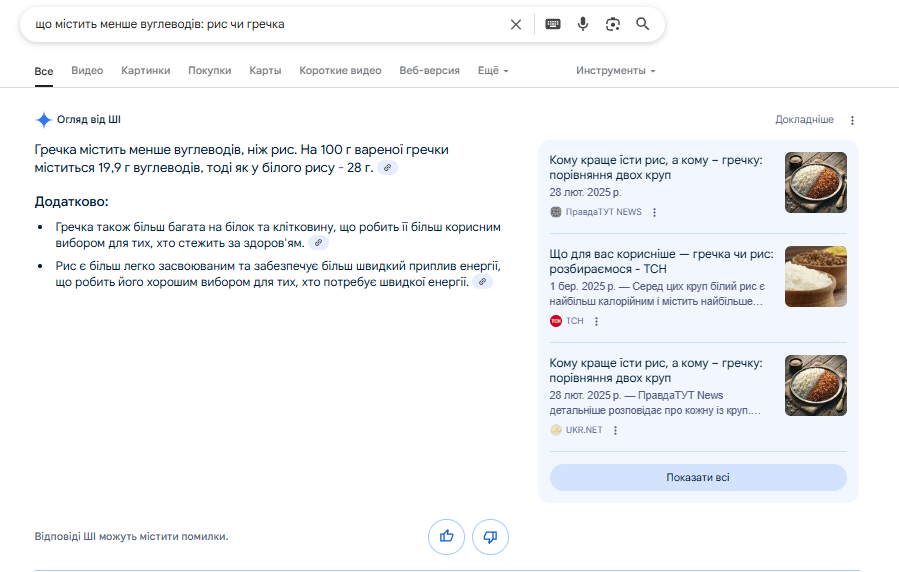The width and height of the screenshot is (899, 572).
Task: Click ПравдаТУТ NEWS source favicon
Action: (556, 212)
